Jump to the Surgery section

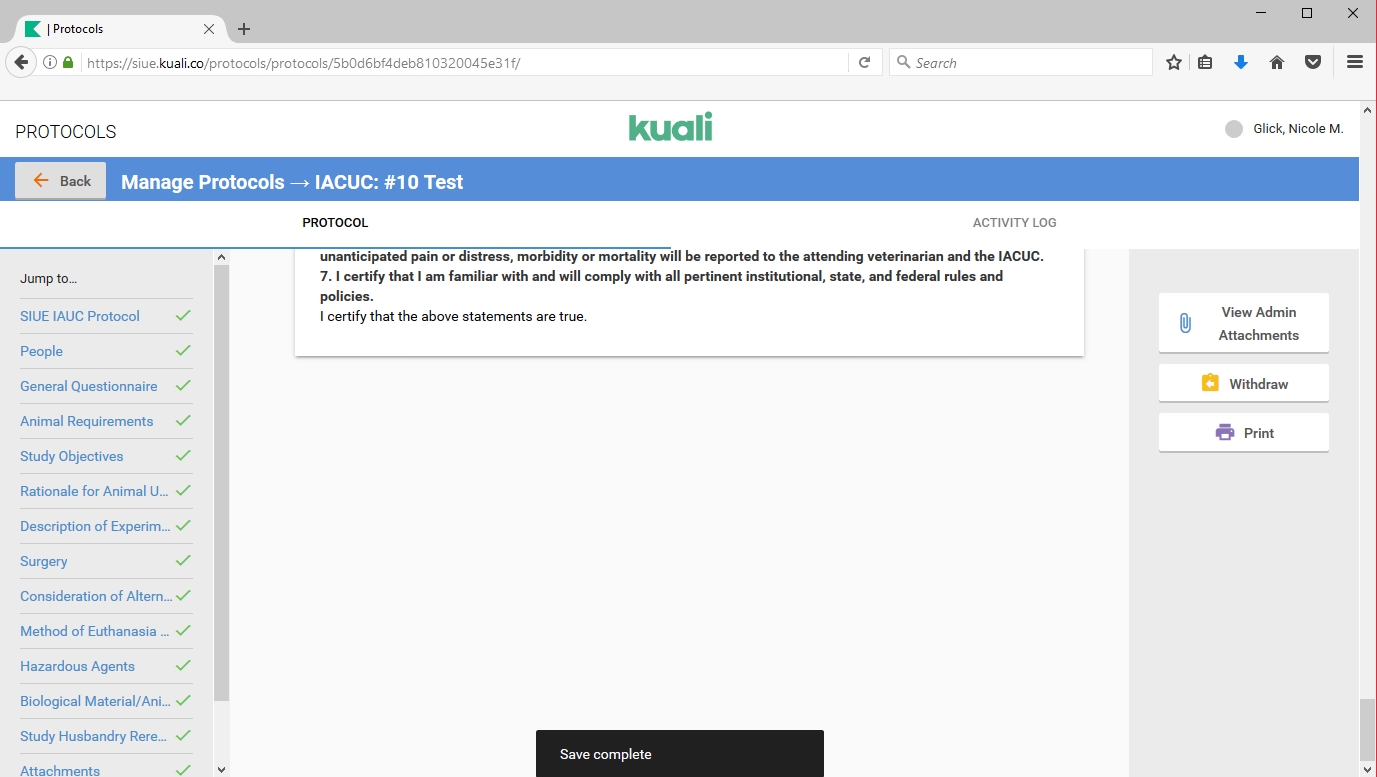(44, 561)
